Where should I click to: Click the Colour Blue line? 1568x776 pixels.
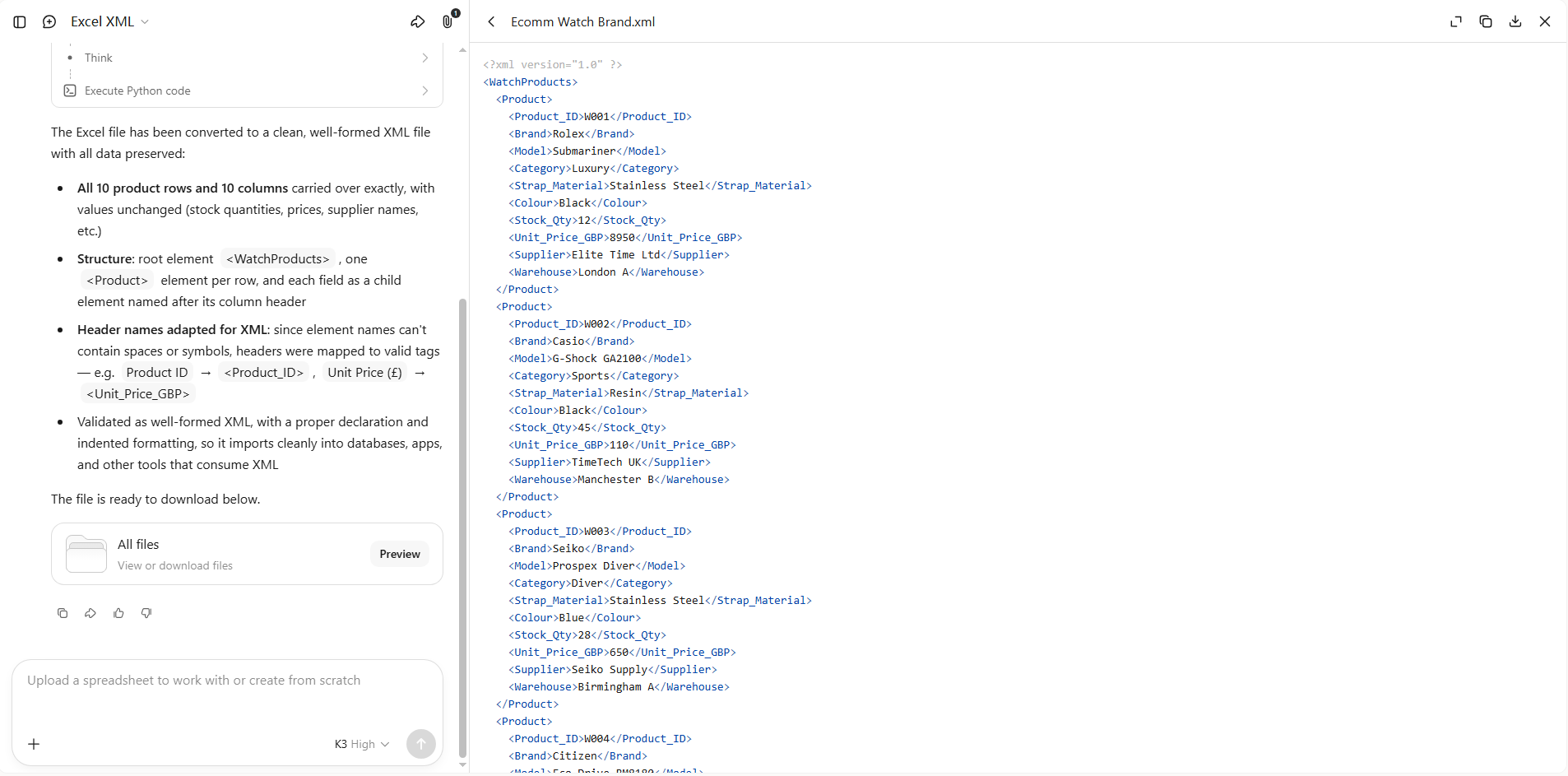click(x=574, y=618)
